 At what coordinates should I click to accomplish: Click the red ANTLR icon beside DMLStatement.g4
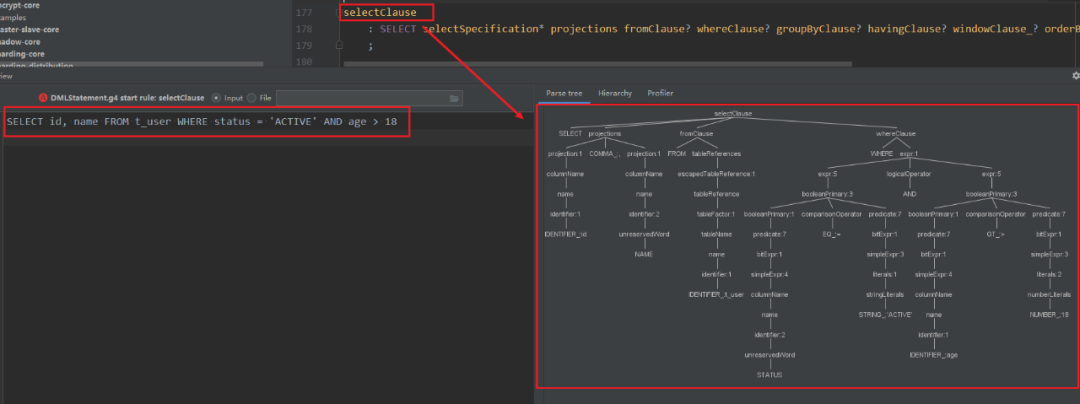43,98
